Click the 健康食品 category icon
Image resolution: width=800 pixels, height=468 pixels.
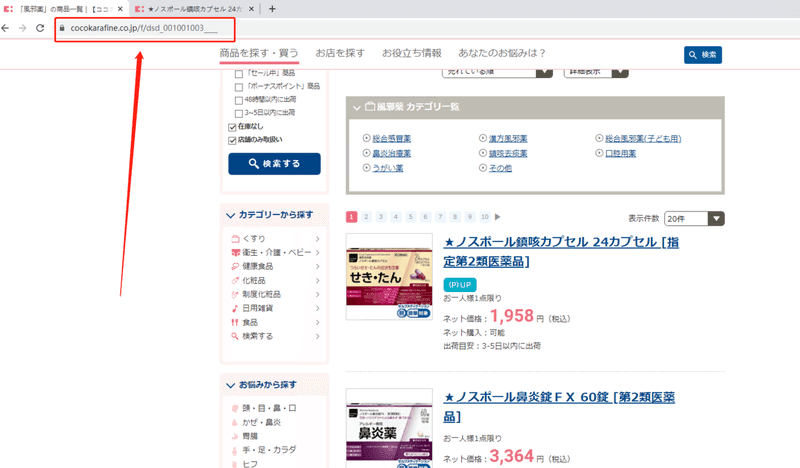pos(235,266)
